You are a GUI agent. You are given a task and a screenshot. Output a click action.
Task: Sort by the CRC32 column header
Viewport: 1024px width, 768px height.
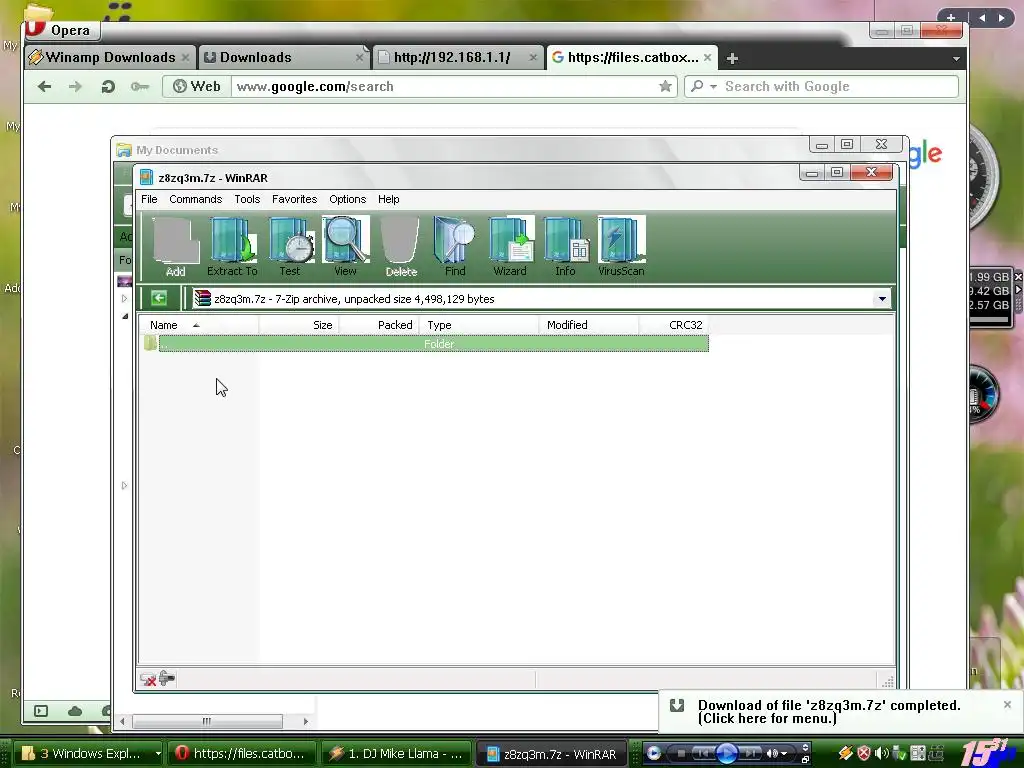(673, 325)
